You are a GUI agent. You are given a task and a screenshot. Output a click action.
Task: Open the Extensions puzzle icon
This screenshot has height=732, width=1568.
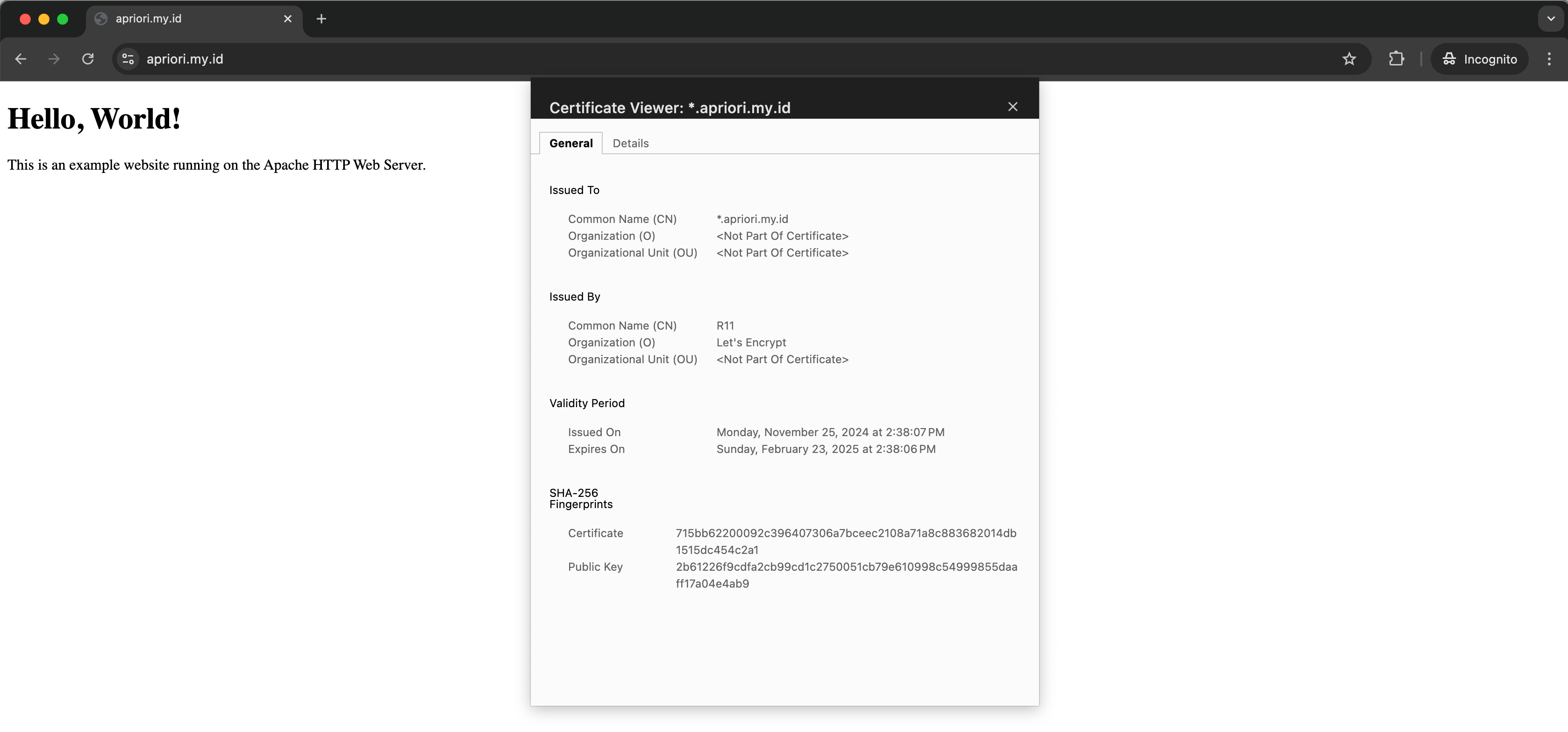pos(1397,59)
